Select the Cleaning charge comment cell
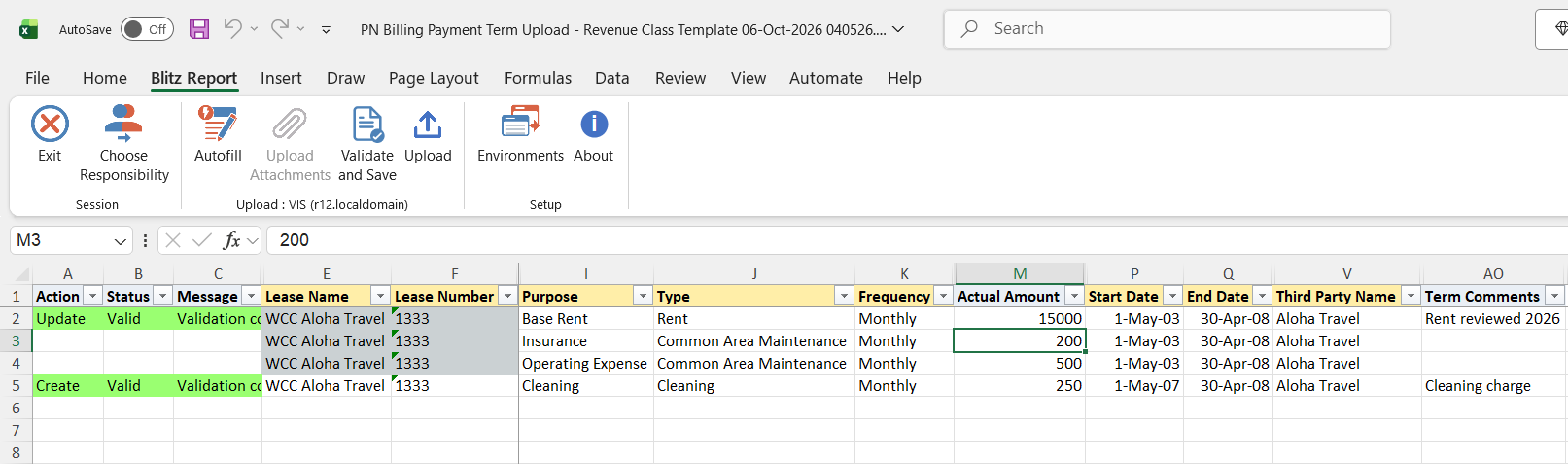 [x=1493, y=386]
